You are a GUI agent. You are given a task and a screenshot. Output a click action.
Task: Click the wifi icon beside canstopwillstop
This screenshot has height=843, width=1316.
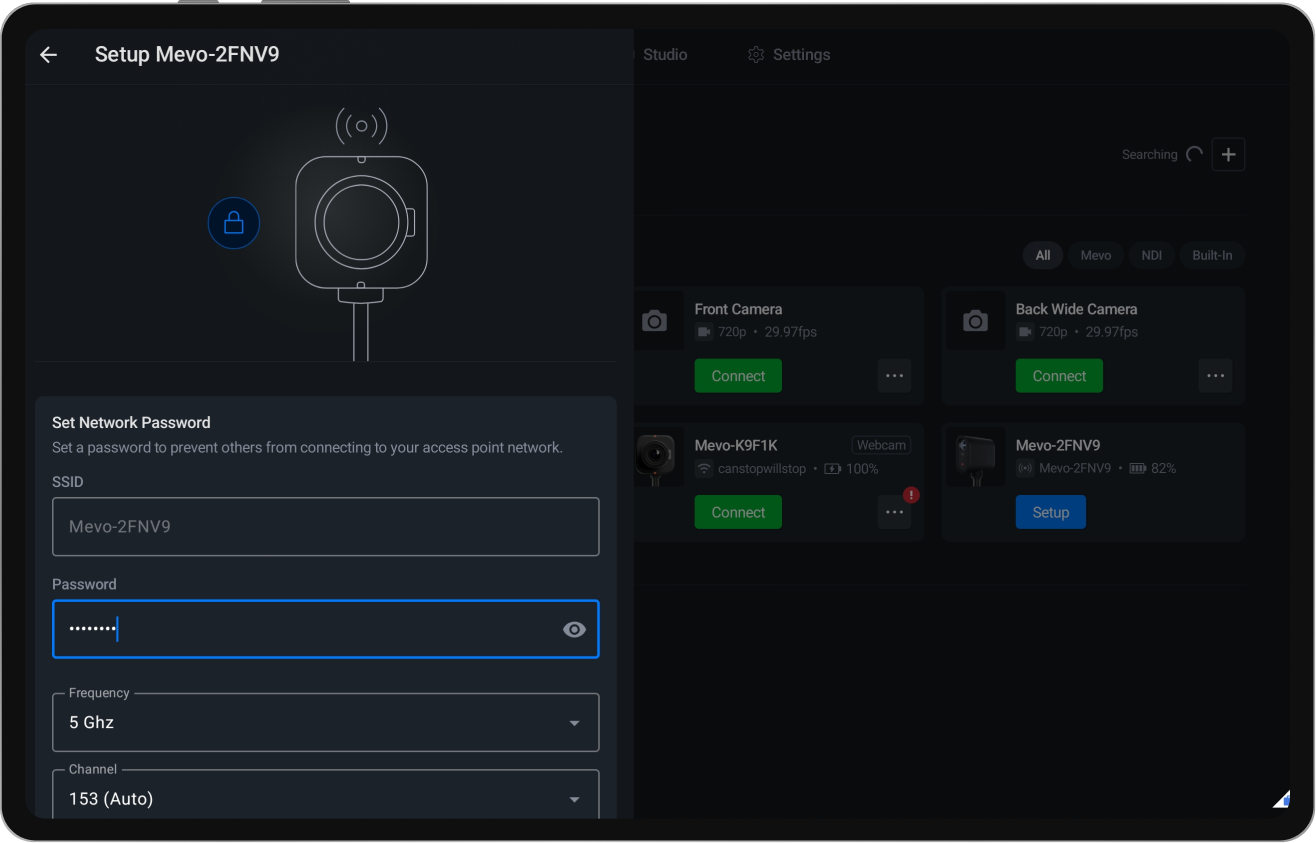704,468
